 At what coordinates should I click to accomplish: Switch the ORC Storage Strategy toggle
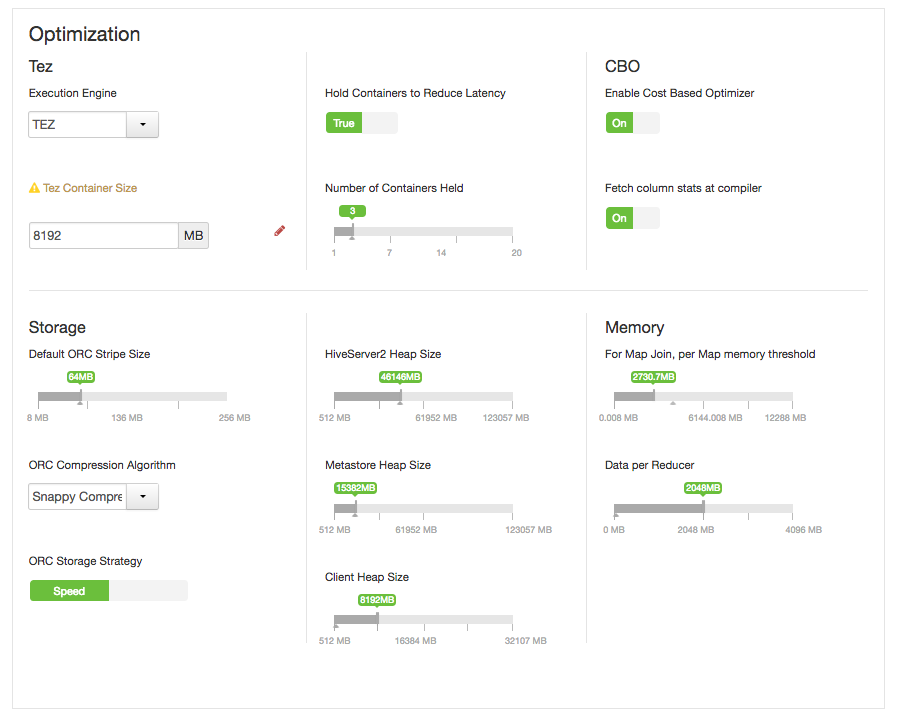pos(108,591)
